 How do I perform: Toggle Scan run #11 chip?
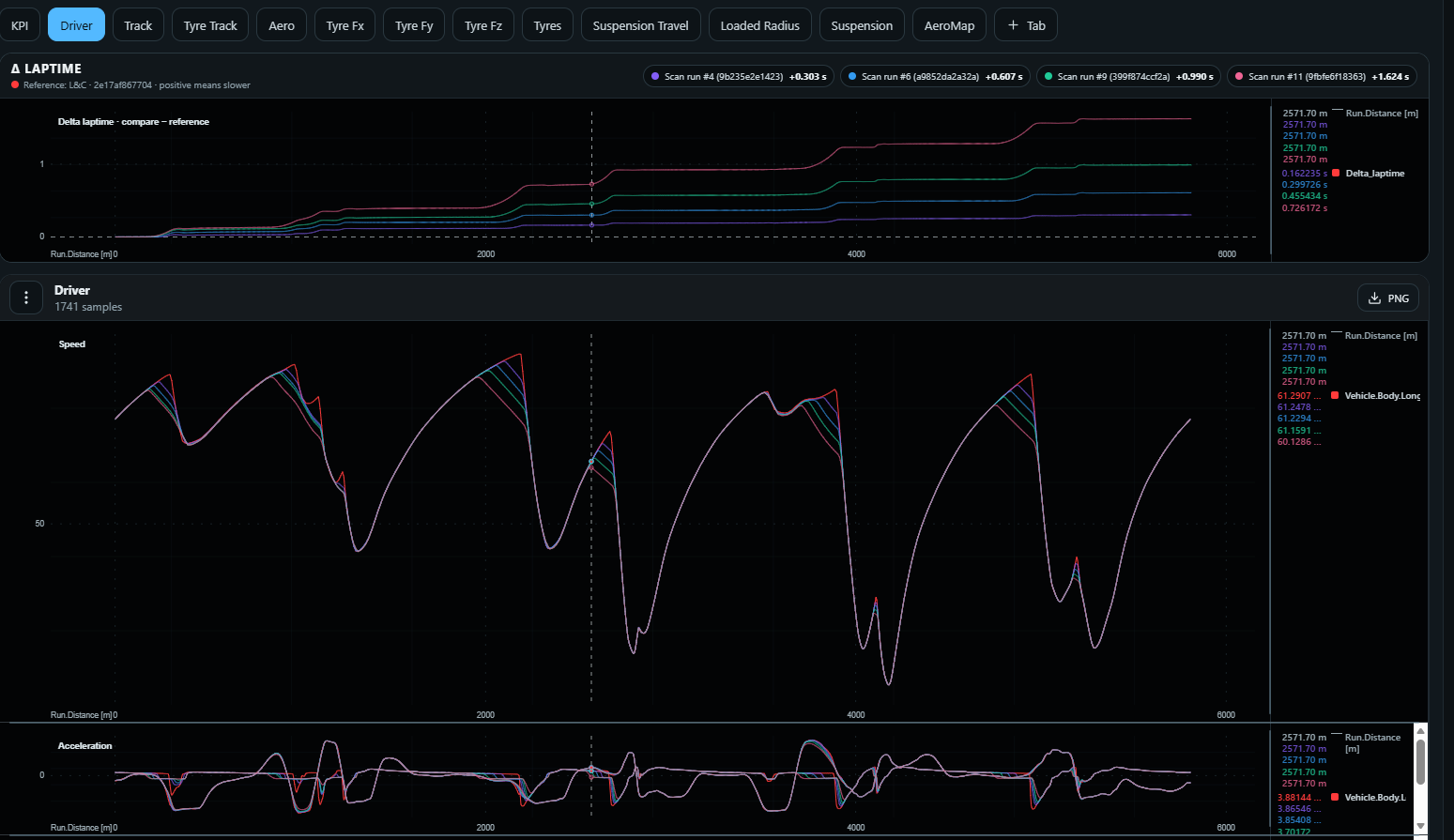(1322, 76)
